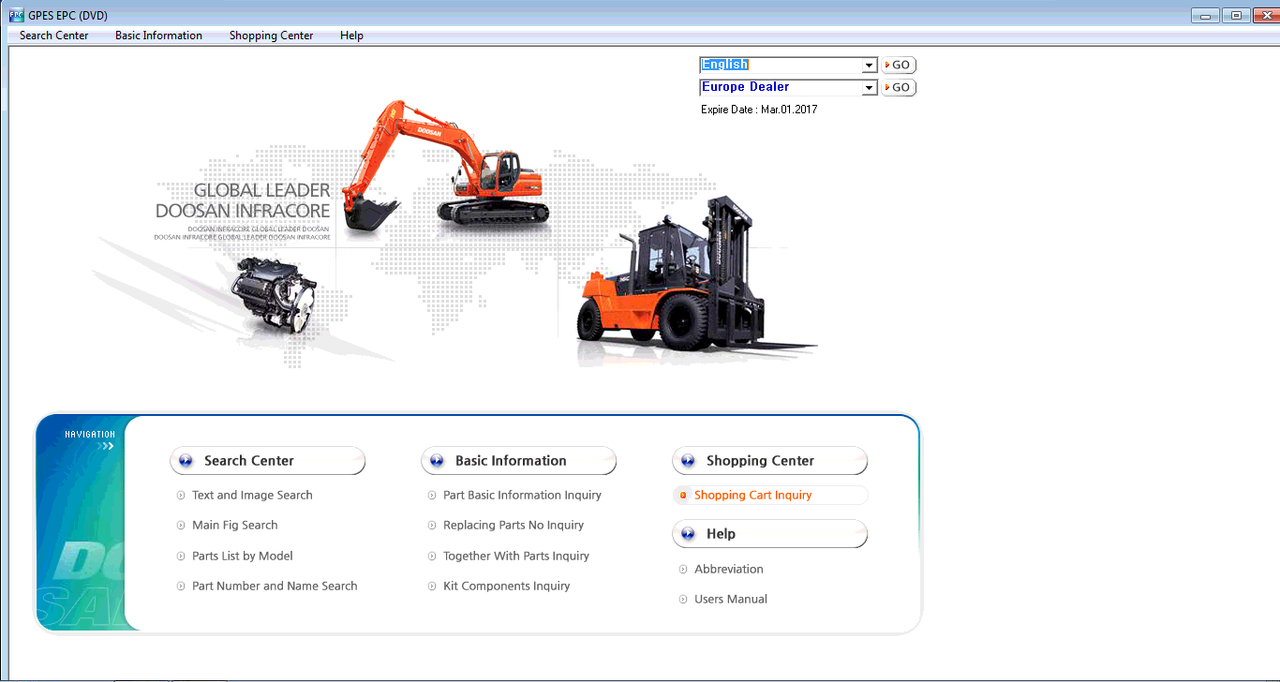Open Shopping Cart Inquiry
The width and height of the screenshot is (1280, 682).
pyautogui.click(x=753, y=495)
